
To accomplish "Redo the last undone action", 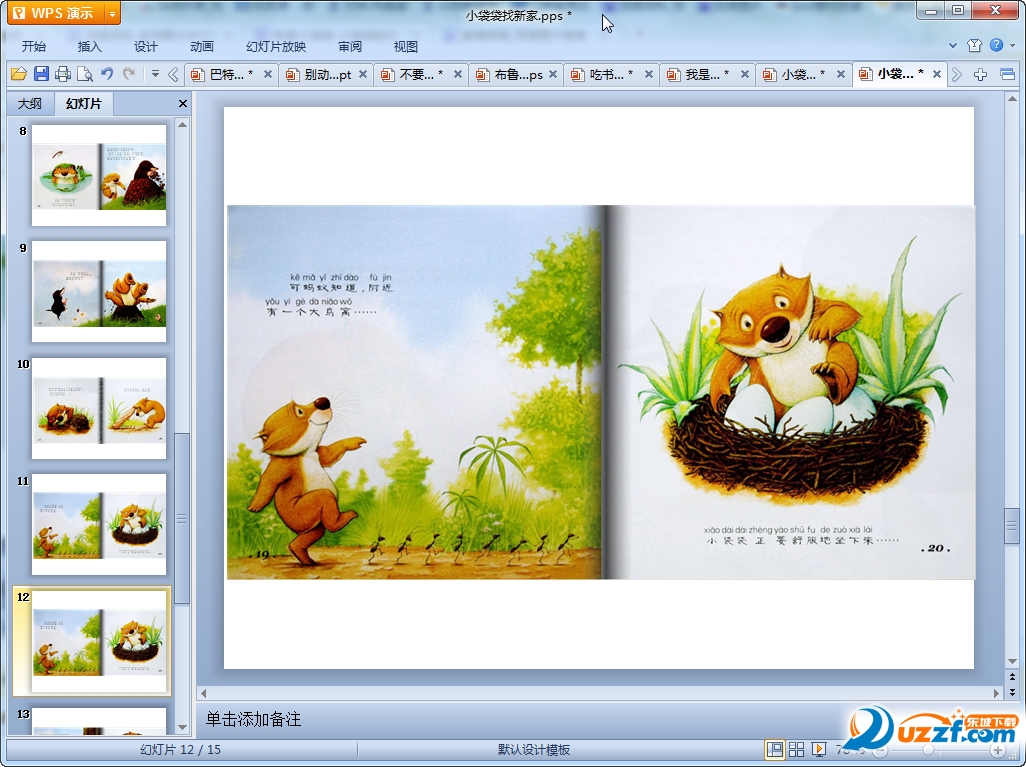I will tap(129, 74).
